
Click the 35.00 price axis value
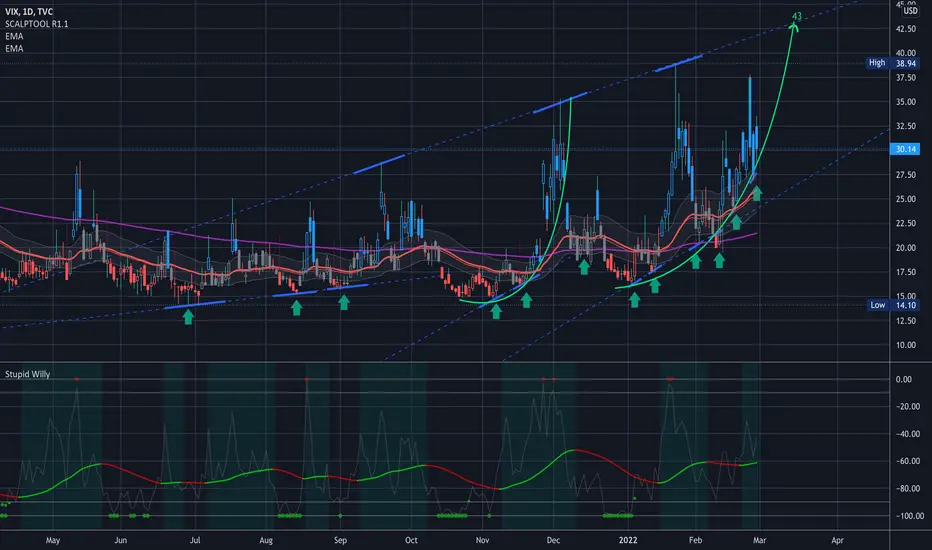(x=905, y=102)
